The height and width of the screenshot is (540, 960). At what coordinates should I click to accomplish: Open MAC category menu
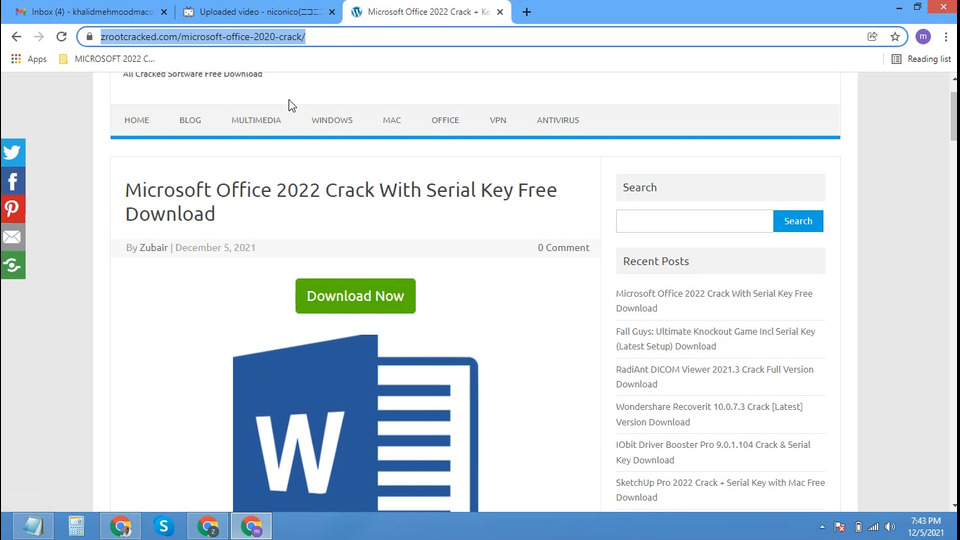click(x=392, y=120)
